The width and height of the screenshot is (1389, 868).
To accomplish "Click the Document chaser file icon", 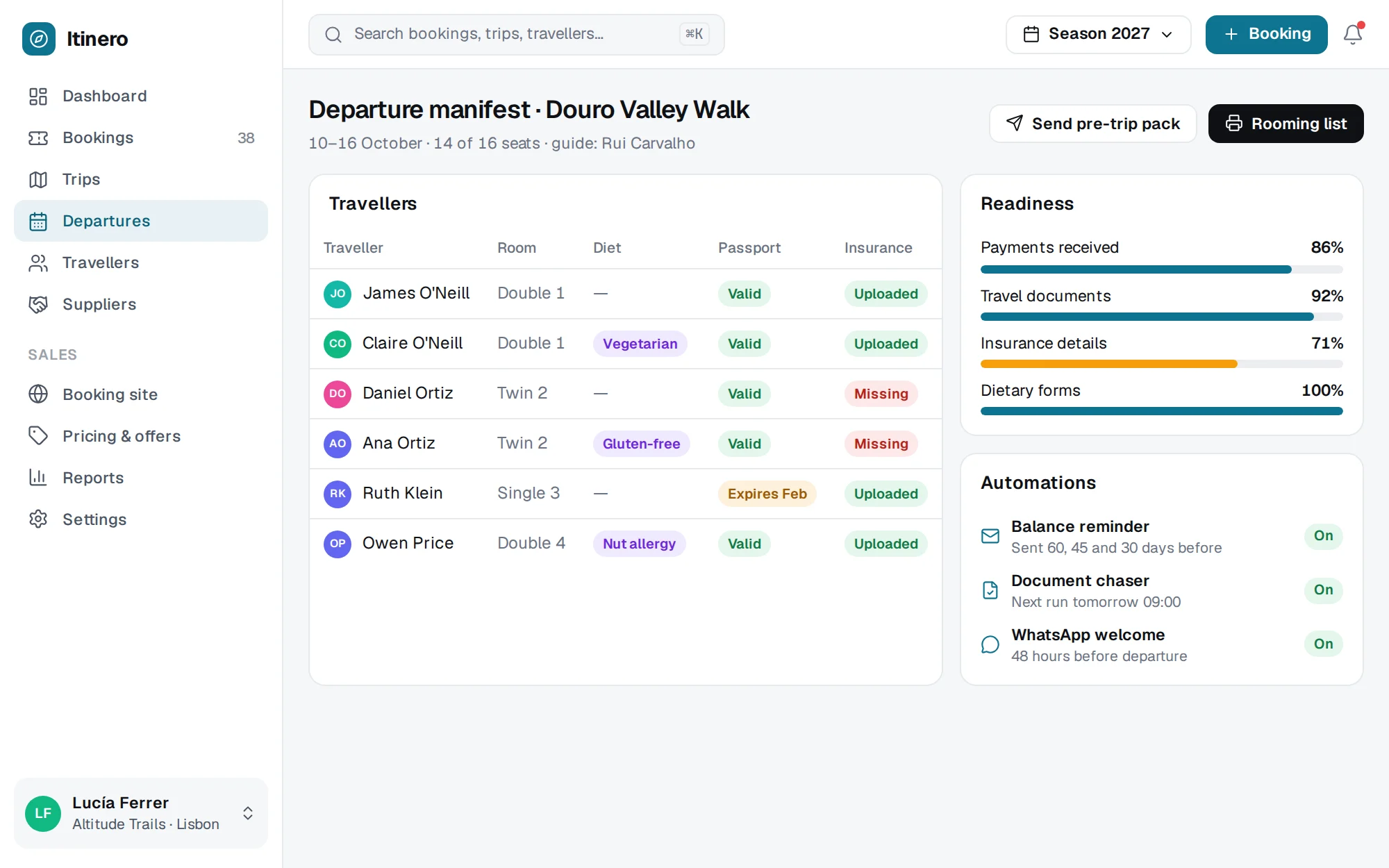I will (x=990, y=590).
